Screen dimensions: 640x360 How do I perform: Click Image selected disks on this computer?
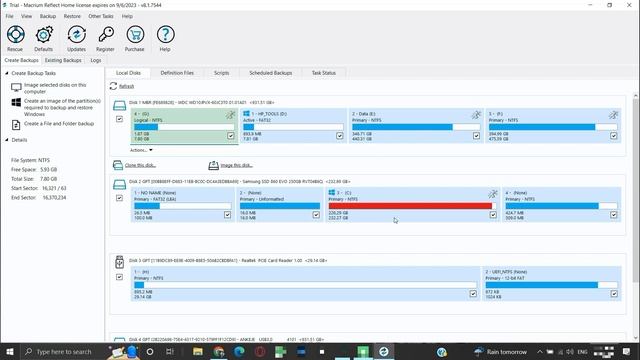(x=55, y=88)
